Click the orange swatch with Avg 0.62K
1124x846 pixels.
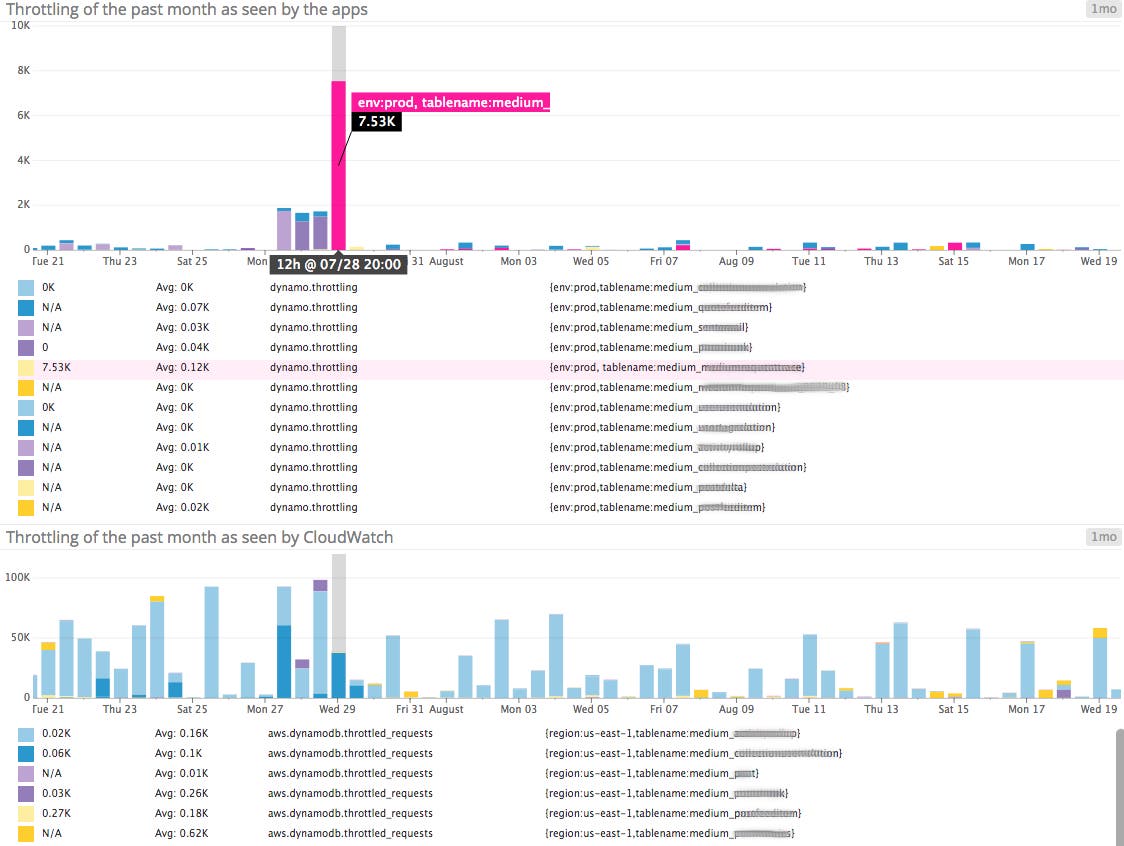click(26, 833)
